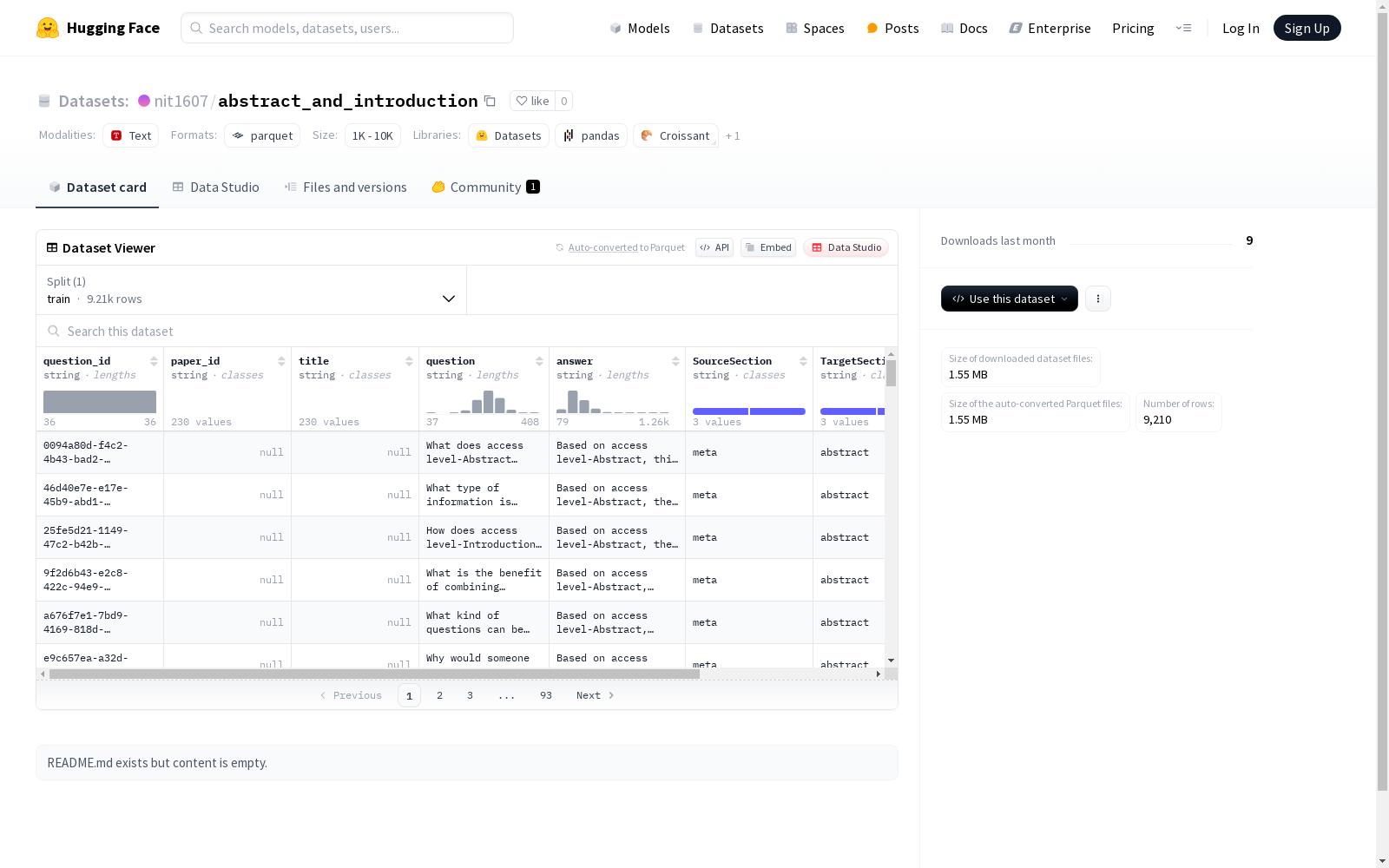Select the 'What type of information is' cell
This screenshot has height=868, width=1389.
click(484, 495)
